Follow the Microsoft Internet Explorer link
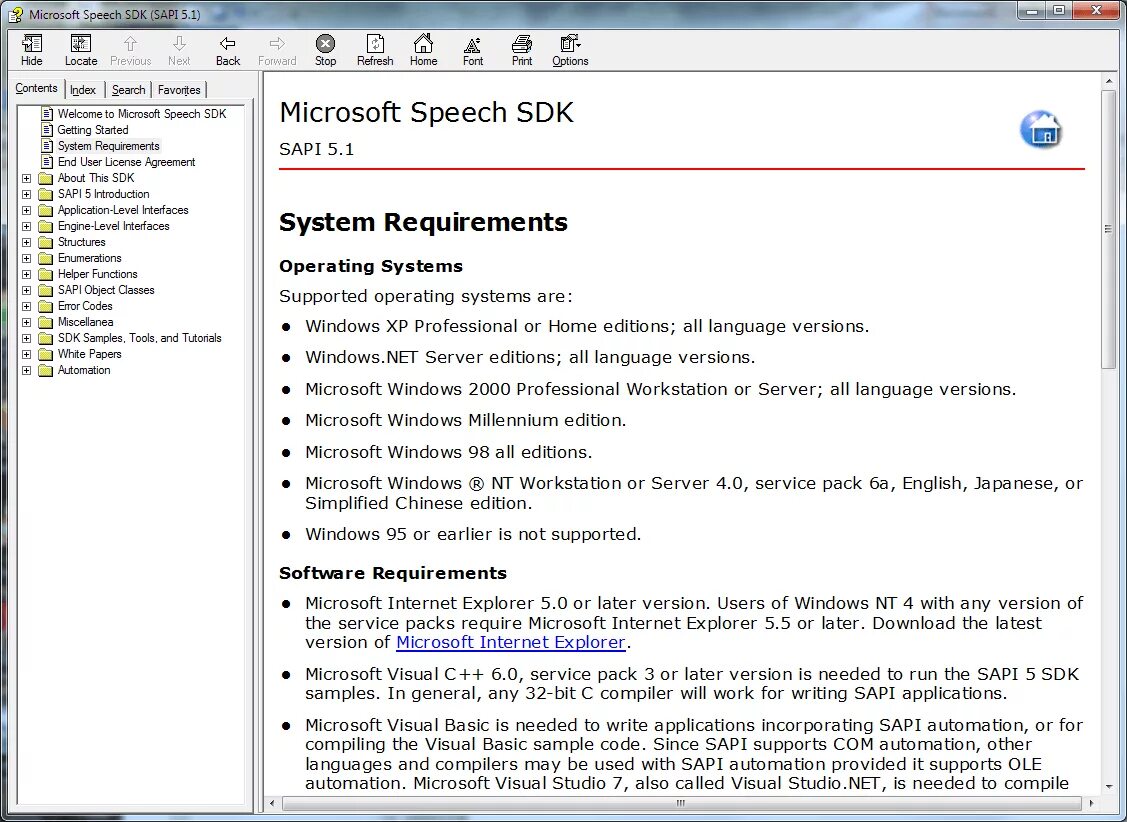The width and height of the screenshot is (1127, 822). (510, 642)
